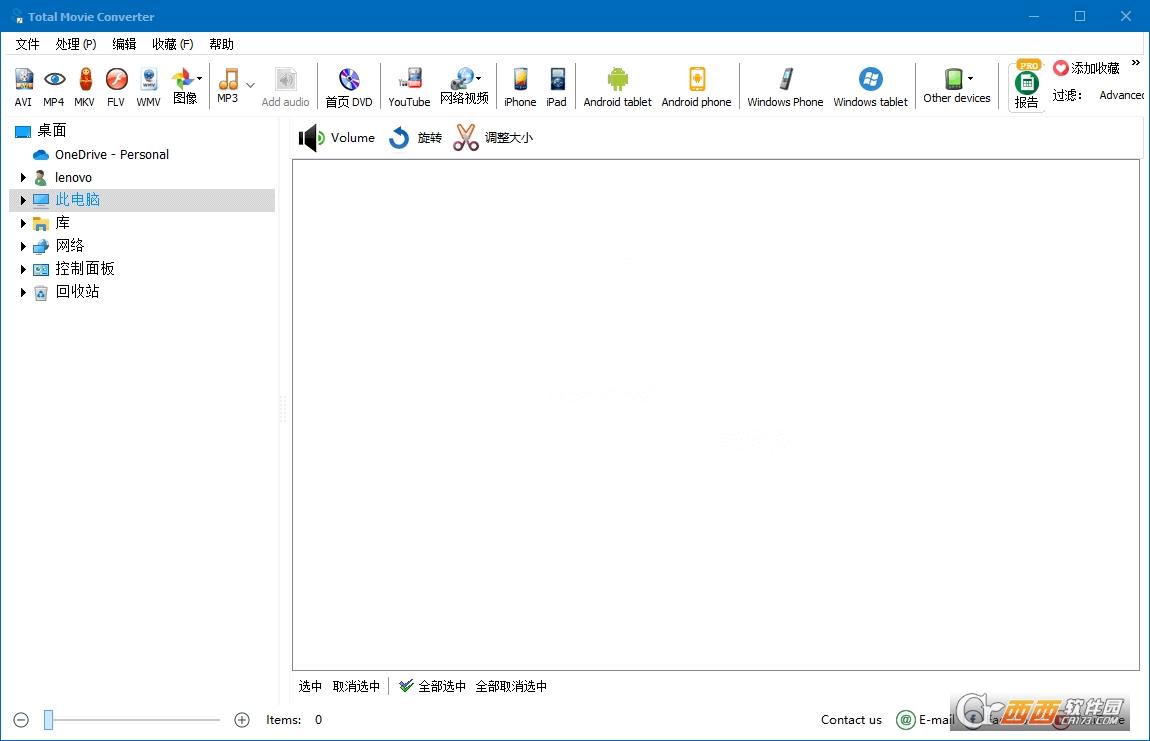The image size is (1150, 741).
Task: Open the Volume adjustment tool
Action: point(337,138)
